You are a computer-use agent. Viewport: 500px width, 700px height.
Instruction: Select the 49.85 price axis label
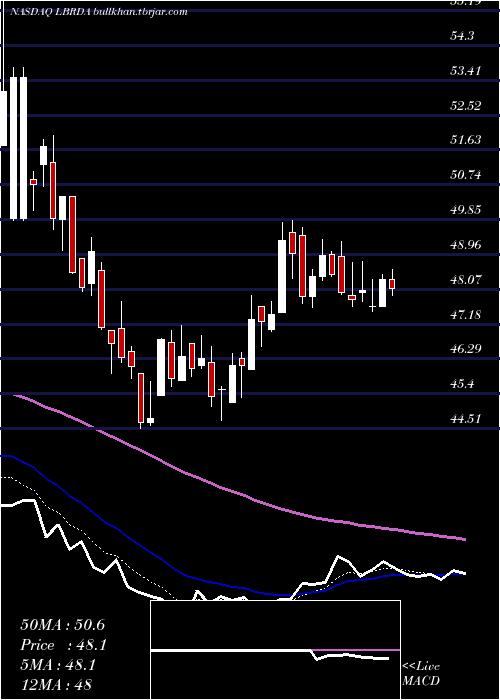(466, 210)
